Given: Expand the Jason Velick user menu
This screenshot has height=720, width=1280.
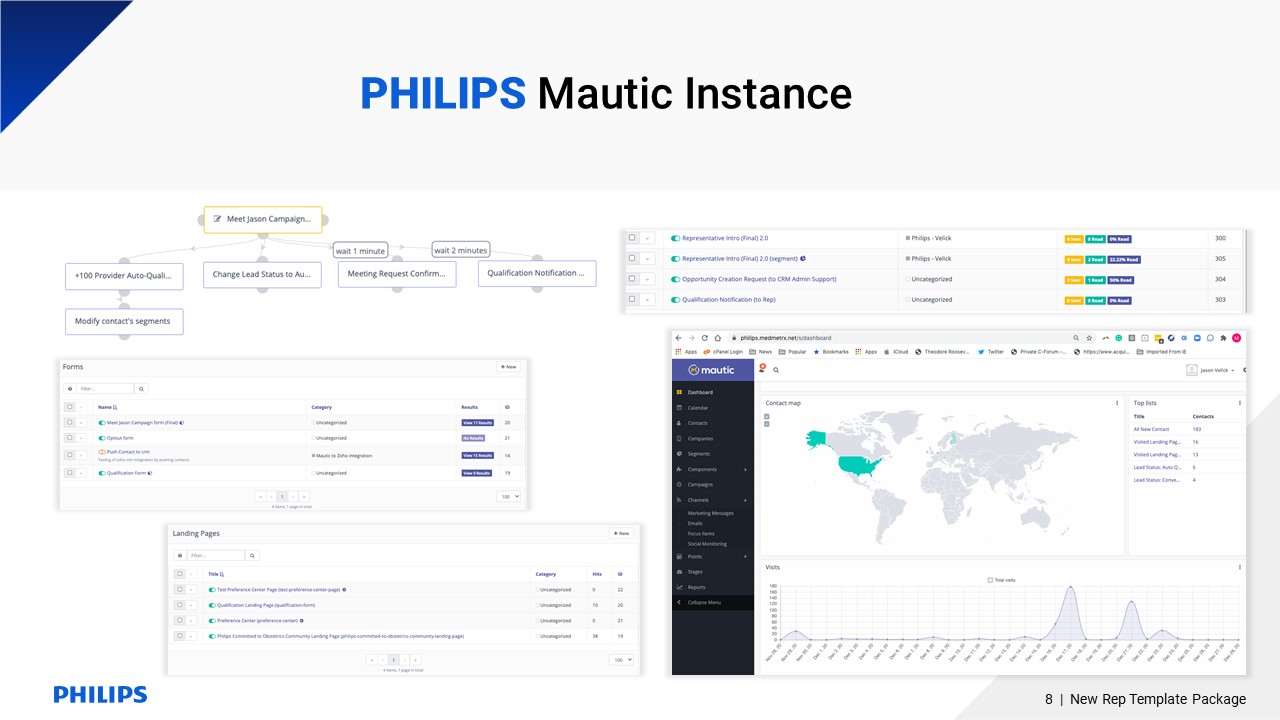Looking at the screenshot, I should (x=1210, y=370).
